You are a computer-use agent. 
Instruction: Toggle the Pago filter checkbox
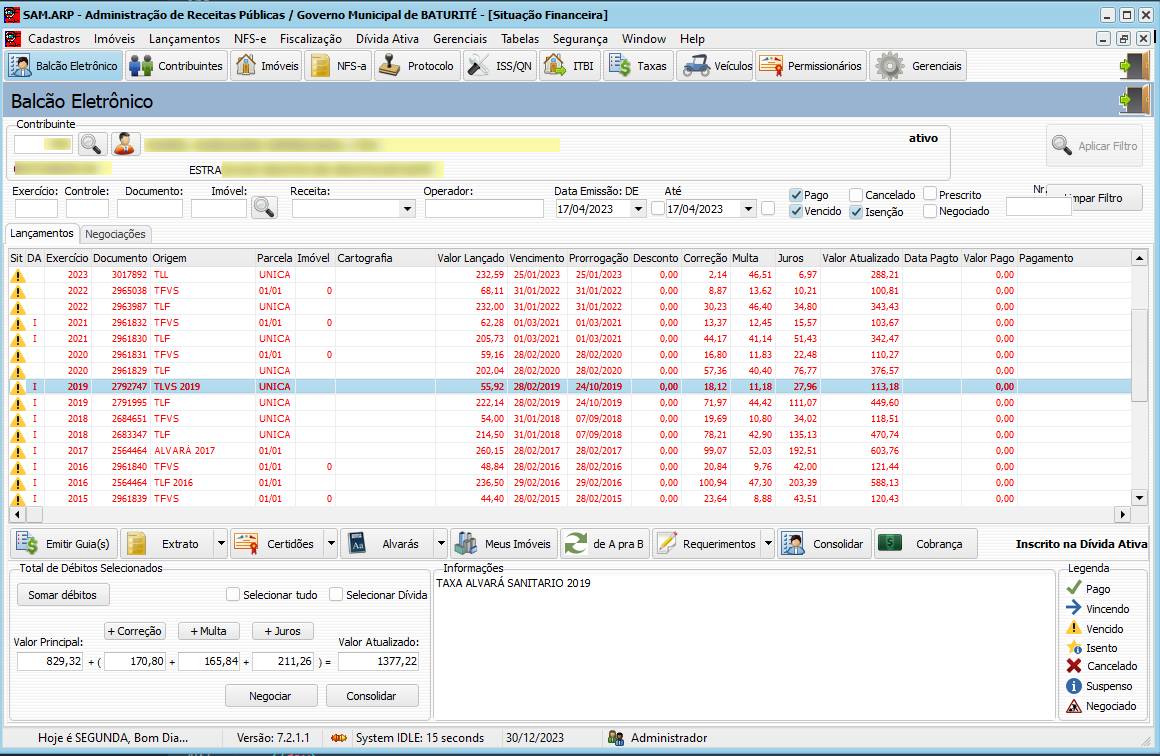point(796,195)
